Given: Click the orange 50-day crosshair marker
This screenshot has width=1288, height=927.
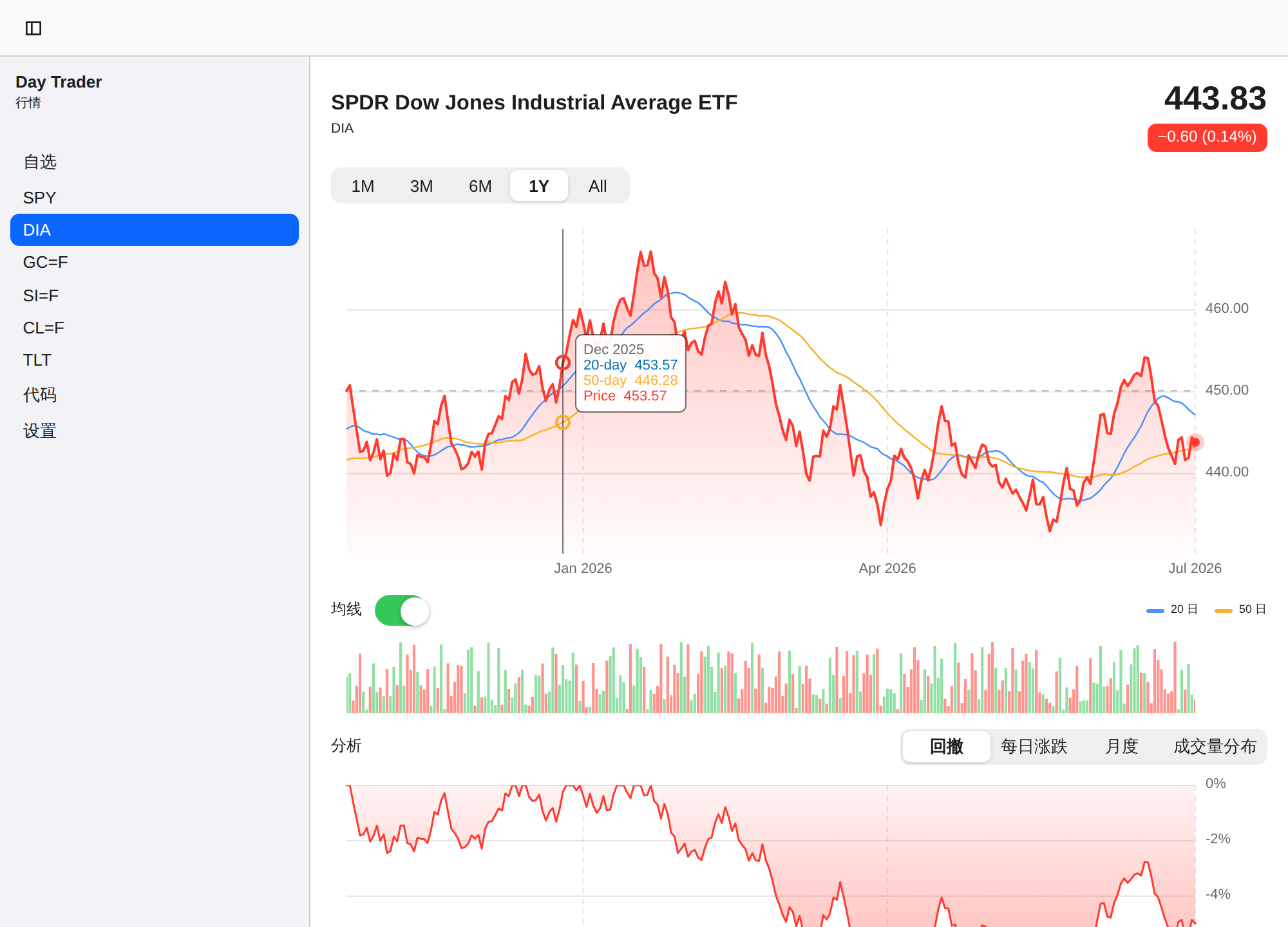Looking at the screenshot, I should coord(563,422).
